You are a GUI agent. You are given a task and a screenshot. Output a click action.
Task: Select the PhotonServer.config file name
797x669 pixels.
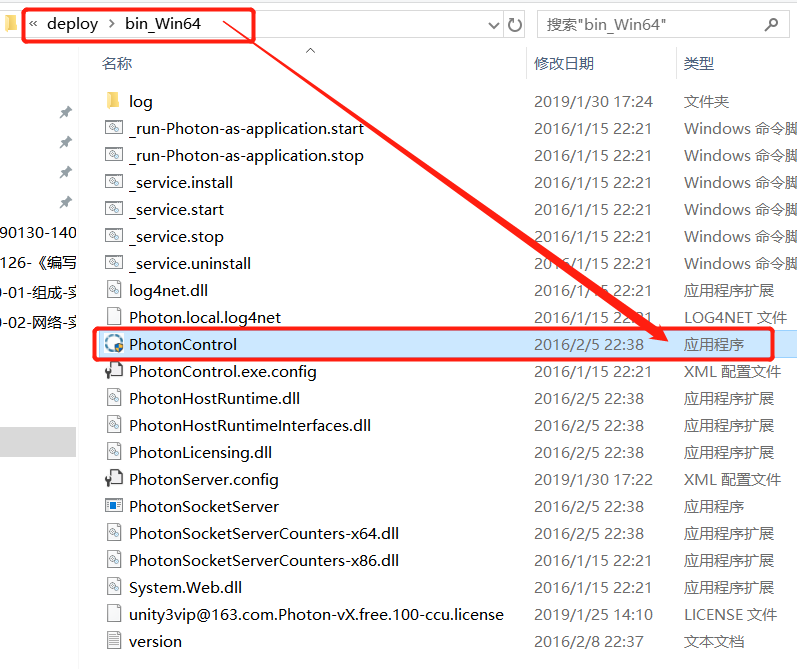coord(204,479)
